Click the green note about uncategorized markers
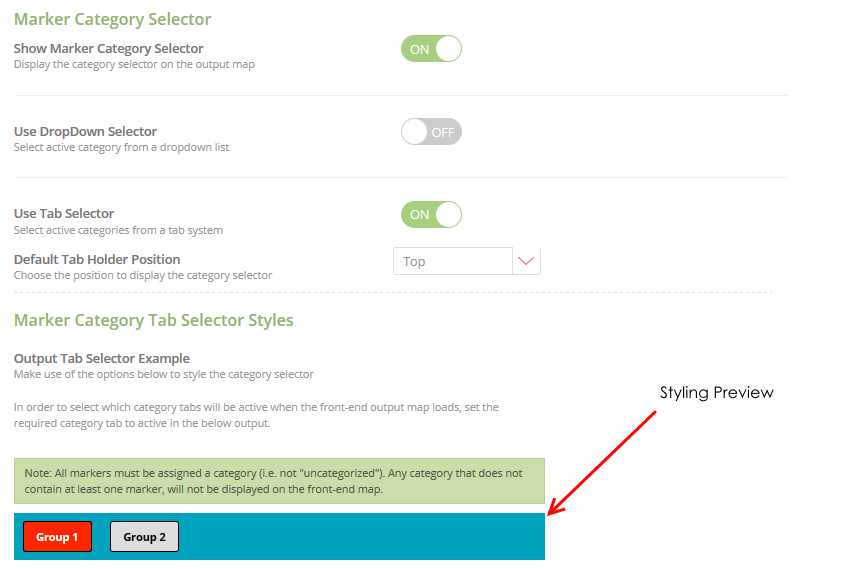 (x=279, y=481)
